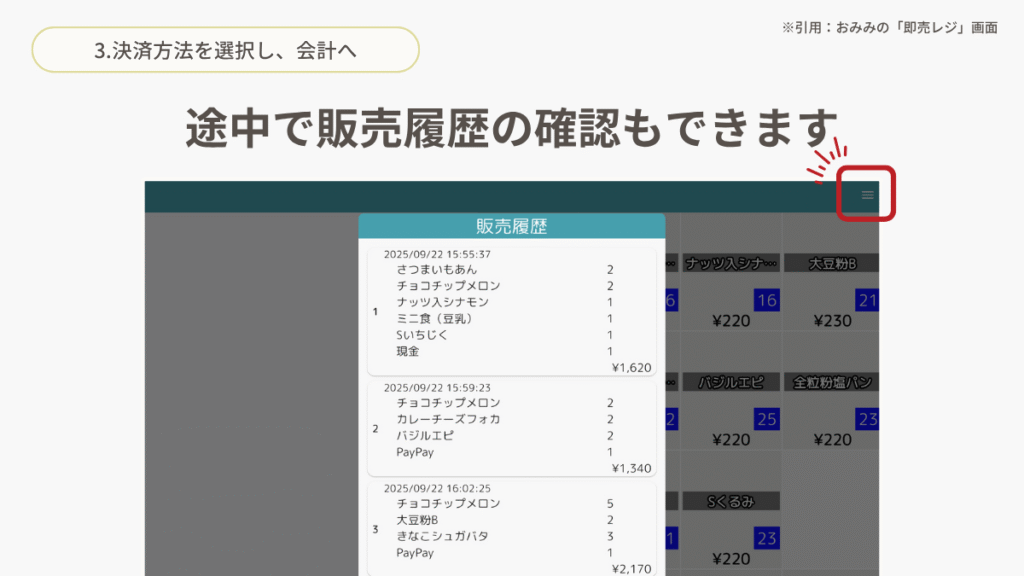The image size is (1024, 576).
Task: Click the 3.決済方法を選択し、会計へ step label
Action: point(225,50)
